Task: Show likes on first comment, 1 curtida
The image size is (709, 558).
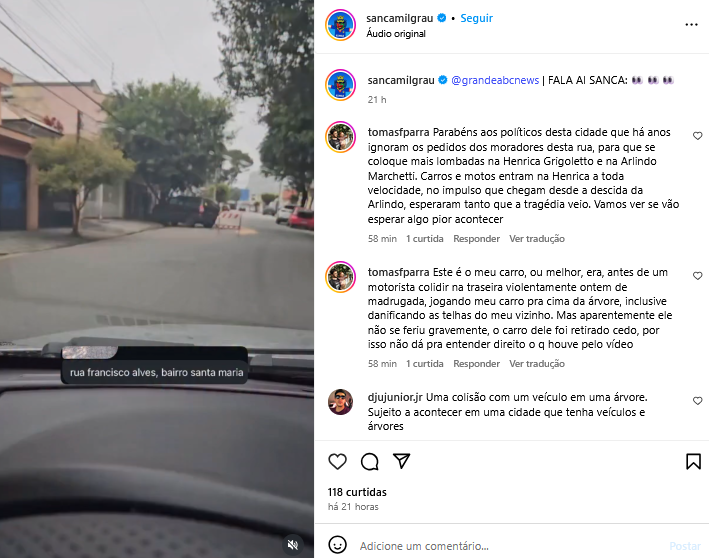Action: click(x=424, y=239)
